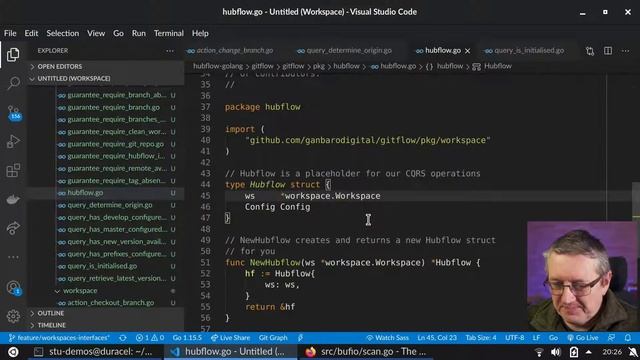Open Source Control view with badge
The height and width of the screenshot is (360, 640).
(x=13, y=112)
